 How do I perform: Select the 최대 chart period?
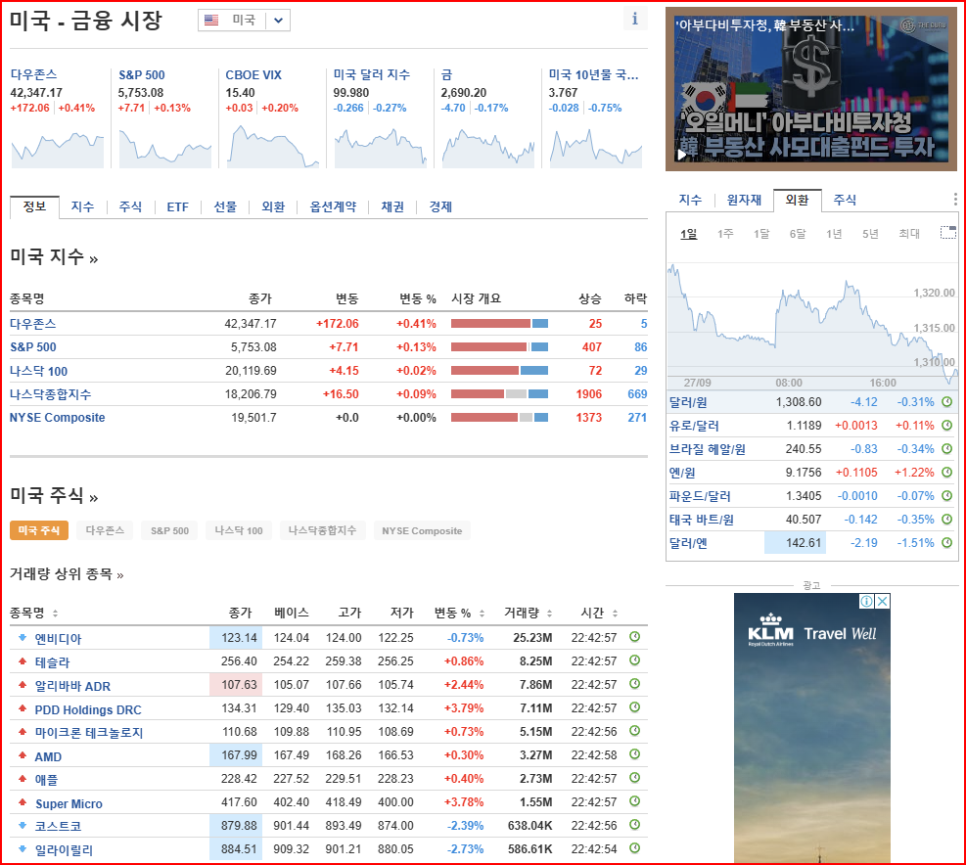(909, 234)
